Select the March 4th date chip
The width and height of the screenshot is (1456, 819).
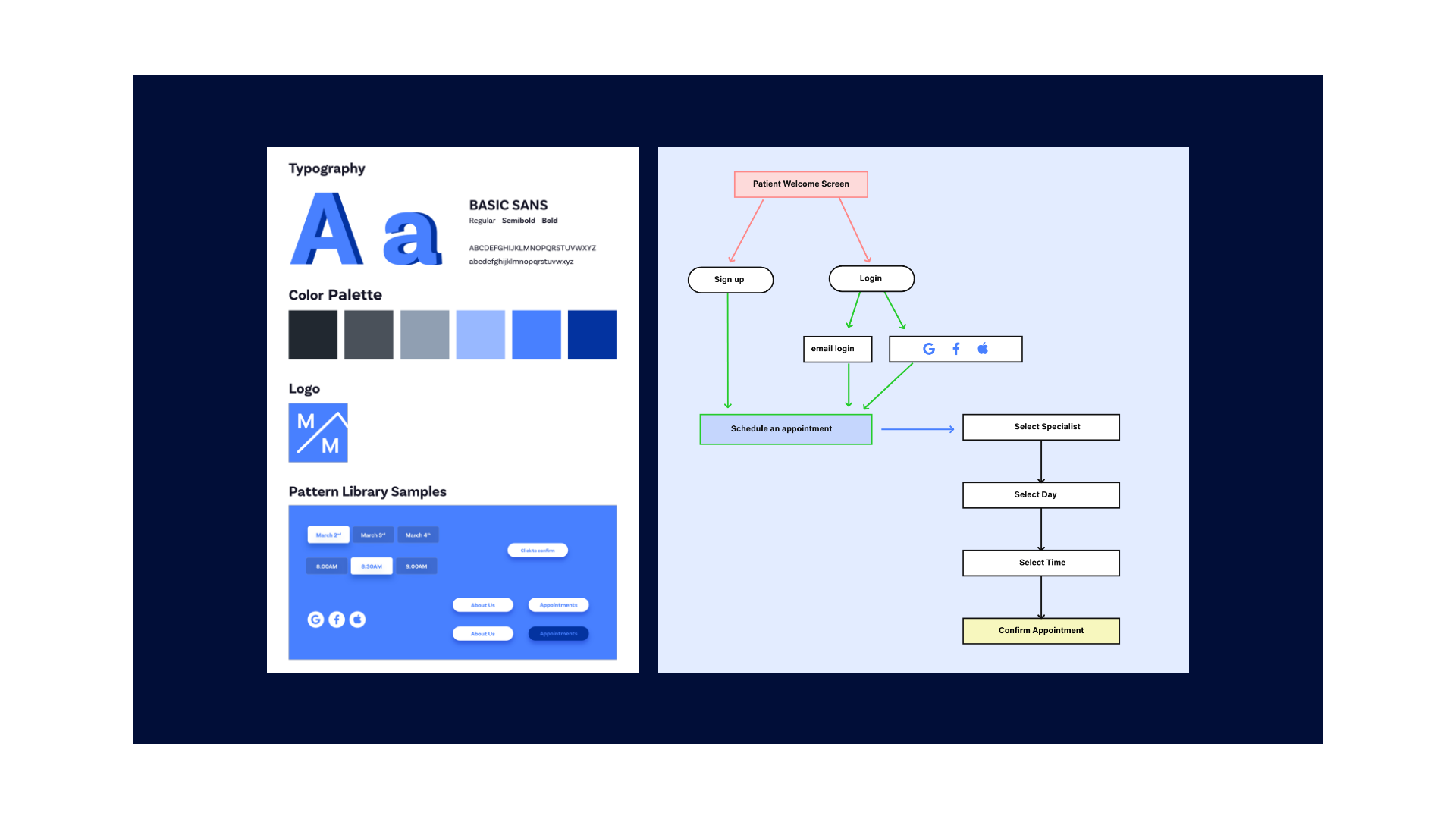418,535
